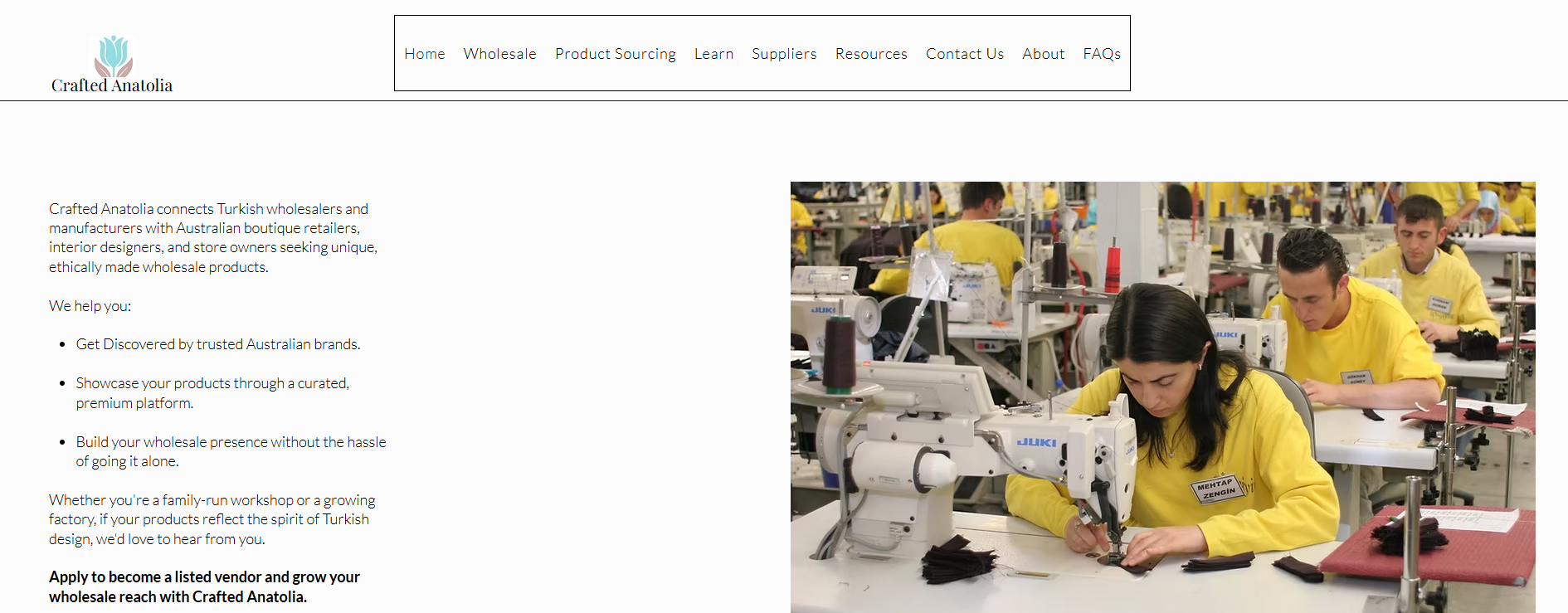This screenshot has height=613, width=1568.
Task: Click the bold "Apply to become a listed vendor" text
Action: [204, 586]
